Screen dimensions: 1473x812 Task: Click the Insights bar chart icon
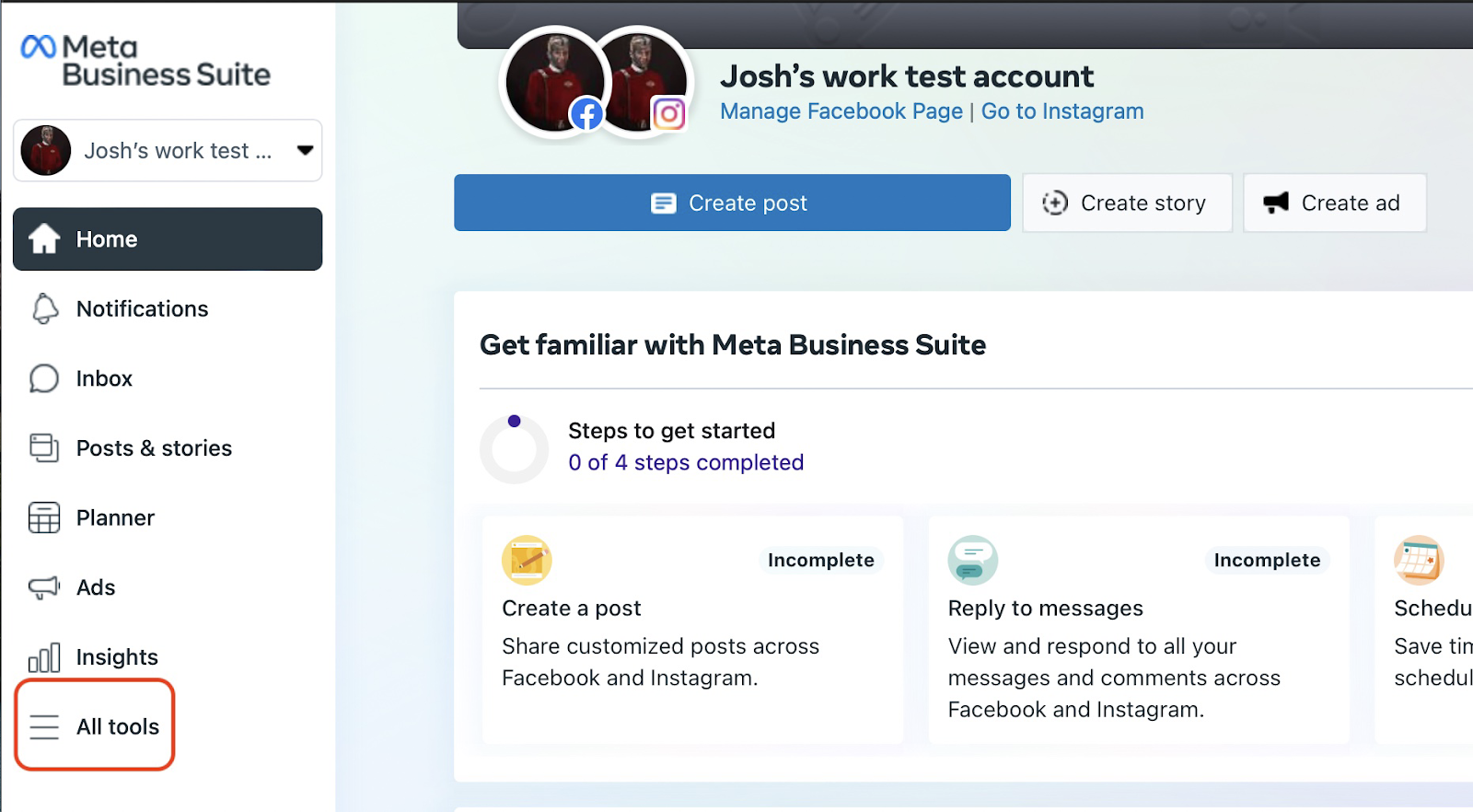[44, 657]
